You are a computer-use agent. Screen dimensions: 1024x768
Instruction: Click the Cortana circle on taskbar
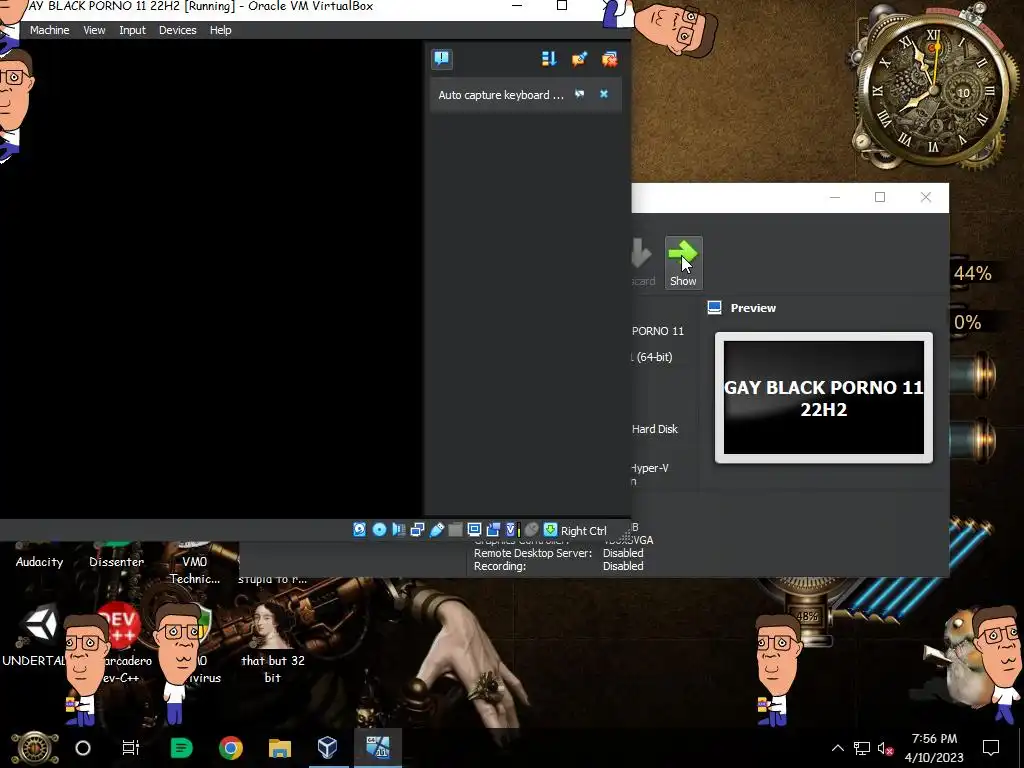83,748
